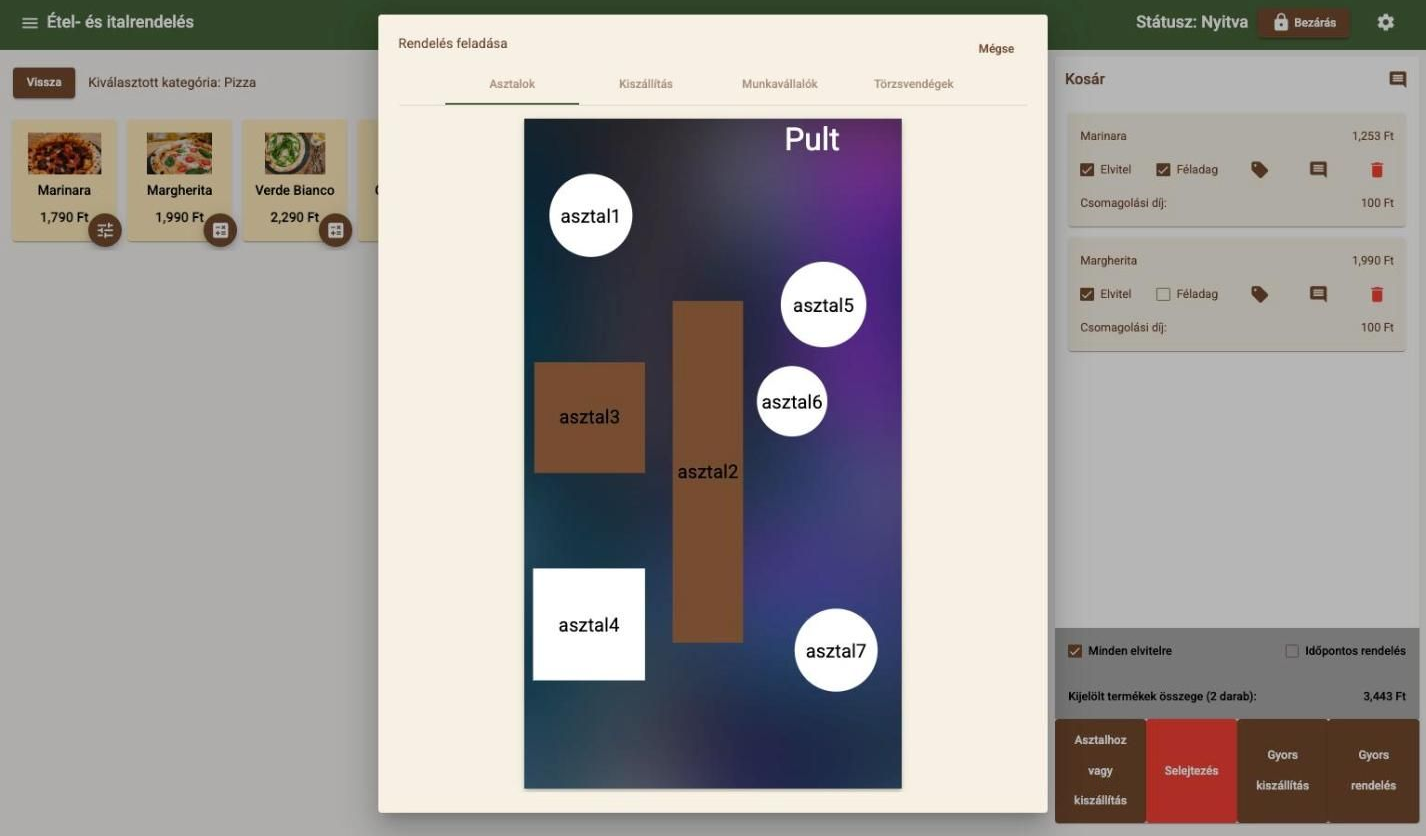Toggle the Minden elvitelre checkbox
The image size is (1426, 836).
pyautogui.click(x=1075, y=651)
